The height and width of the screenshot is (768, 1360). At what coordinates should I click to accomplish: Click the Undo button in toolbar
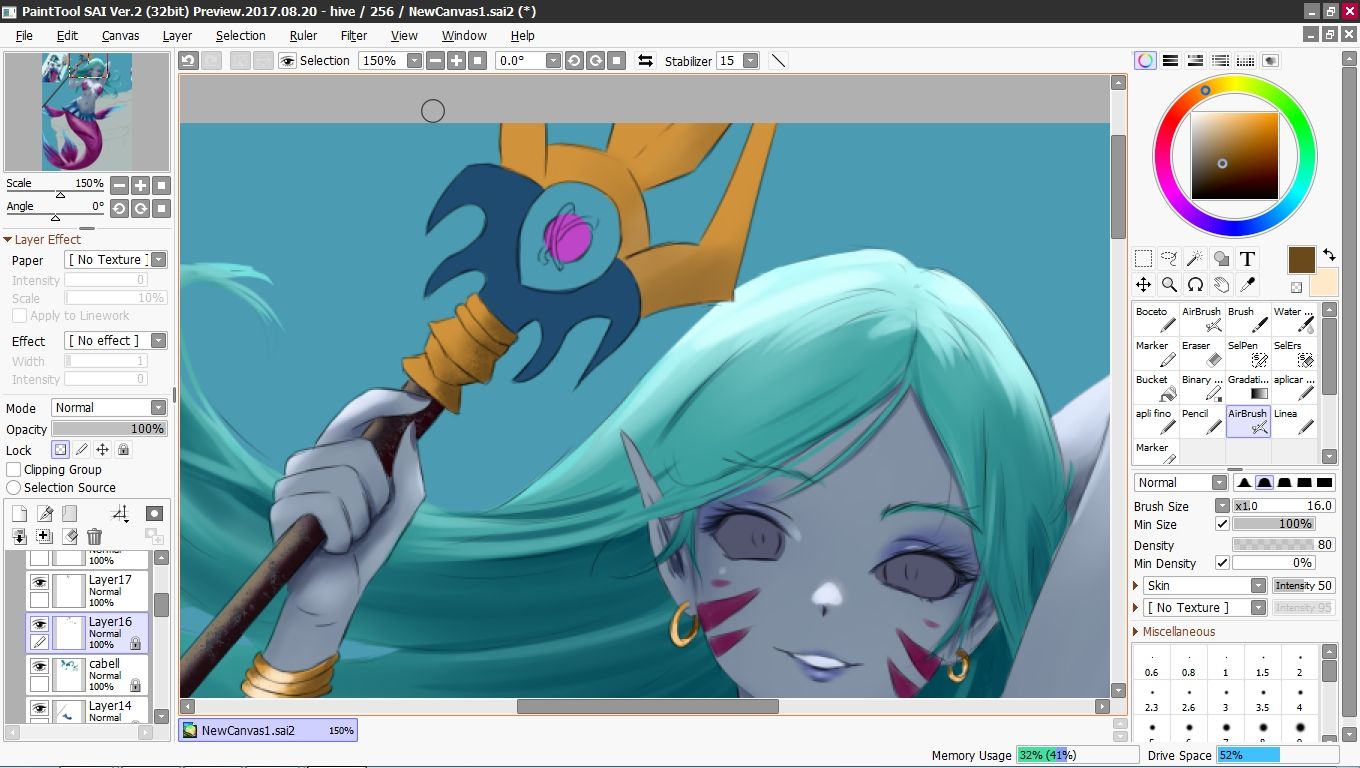click(x=188, y=61)
